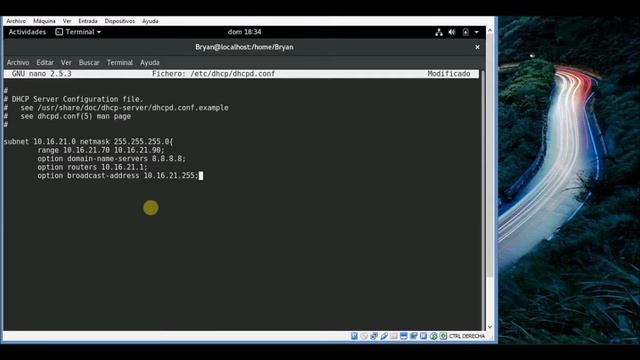Click VirtualBox virtualization features icon
The width and height of the screenshot is (640, 360).
click(423, 336)
